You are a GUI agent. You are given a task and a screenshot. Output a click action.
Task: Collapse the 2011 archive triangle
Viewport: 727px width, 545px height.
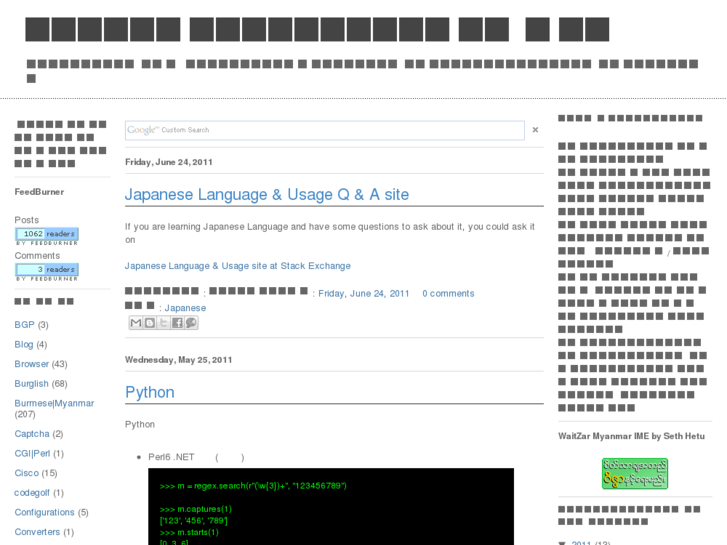[562, 543]
